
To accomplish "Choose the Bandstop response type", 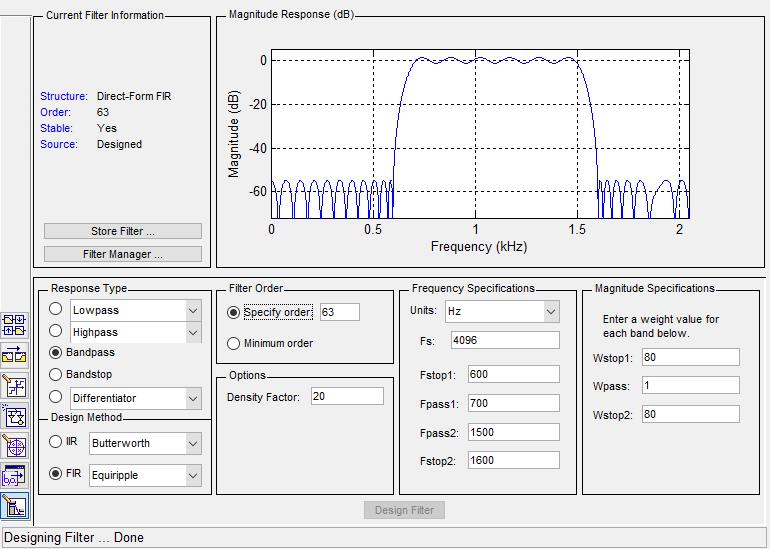I will click(x=56, y=374).
